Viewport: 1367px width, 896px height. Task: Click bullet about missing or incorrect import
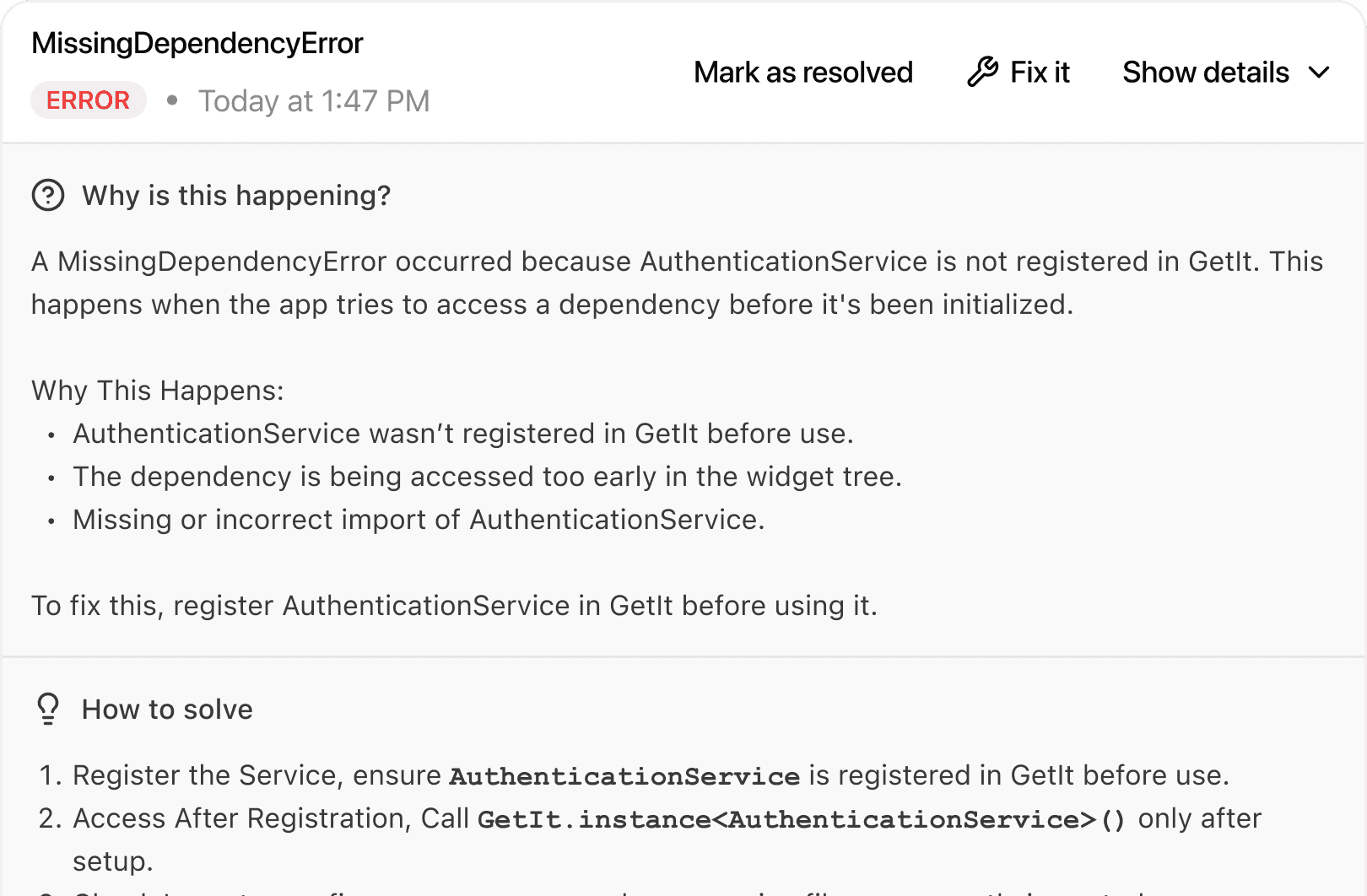pyautogui.click(x=419, y=520)
